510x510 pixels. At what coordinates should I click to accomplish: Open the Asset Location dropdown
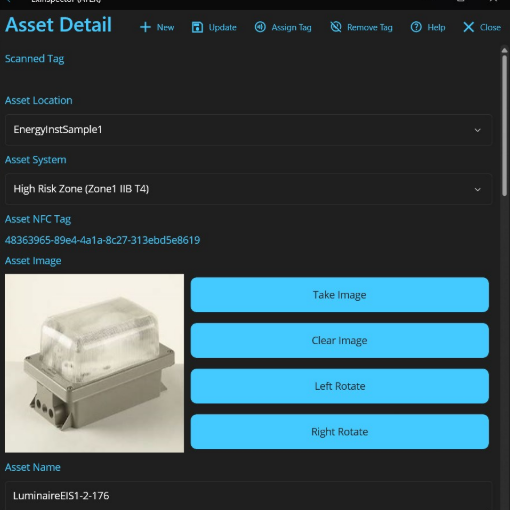[x=248, y=130]
